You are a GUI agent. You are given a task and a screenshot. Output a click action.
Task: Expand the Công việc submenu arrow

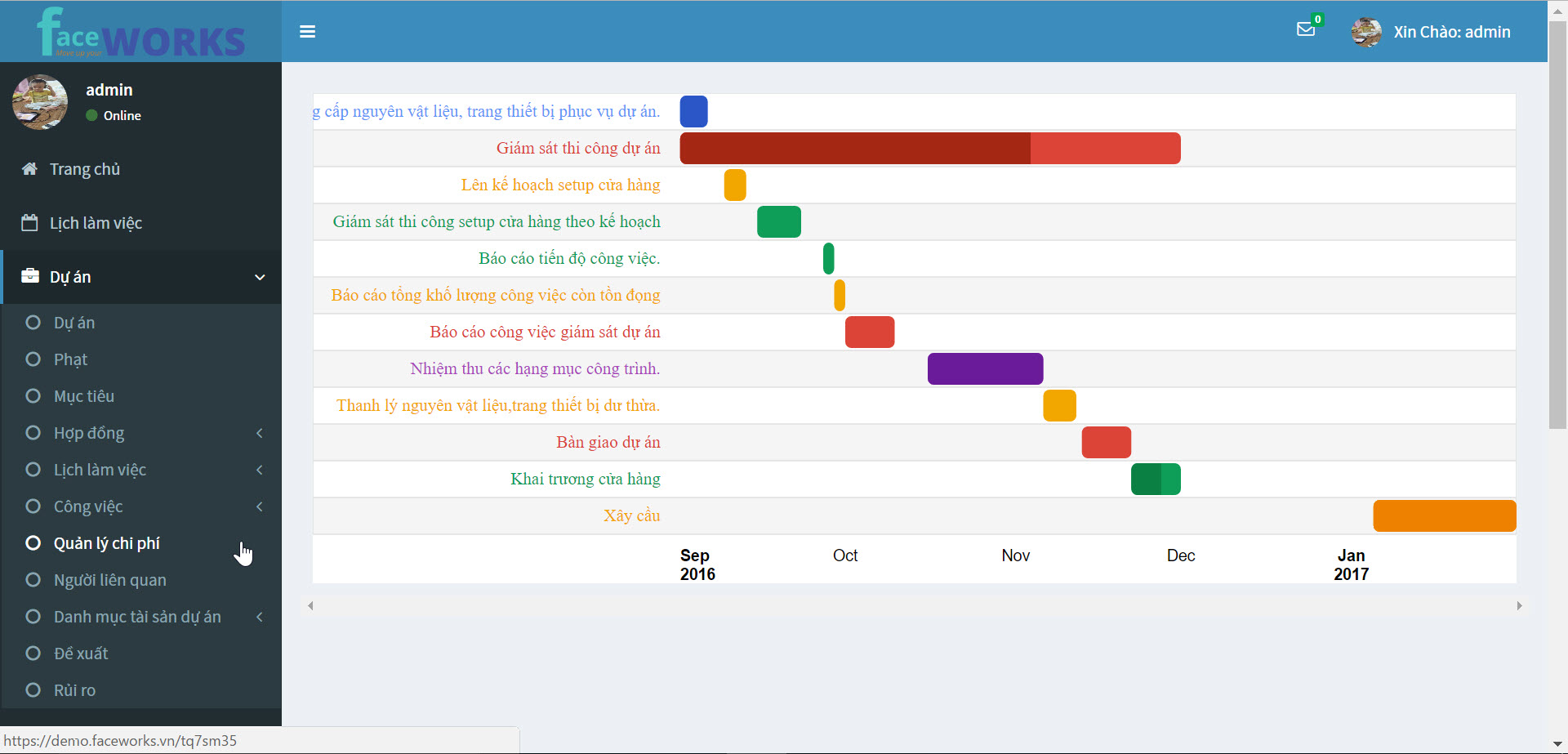pos(260,506)
